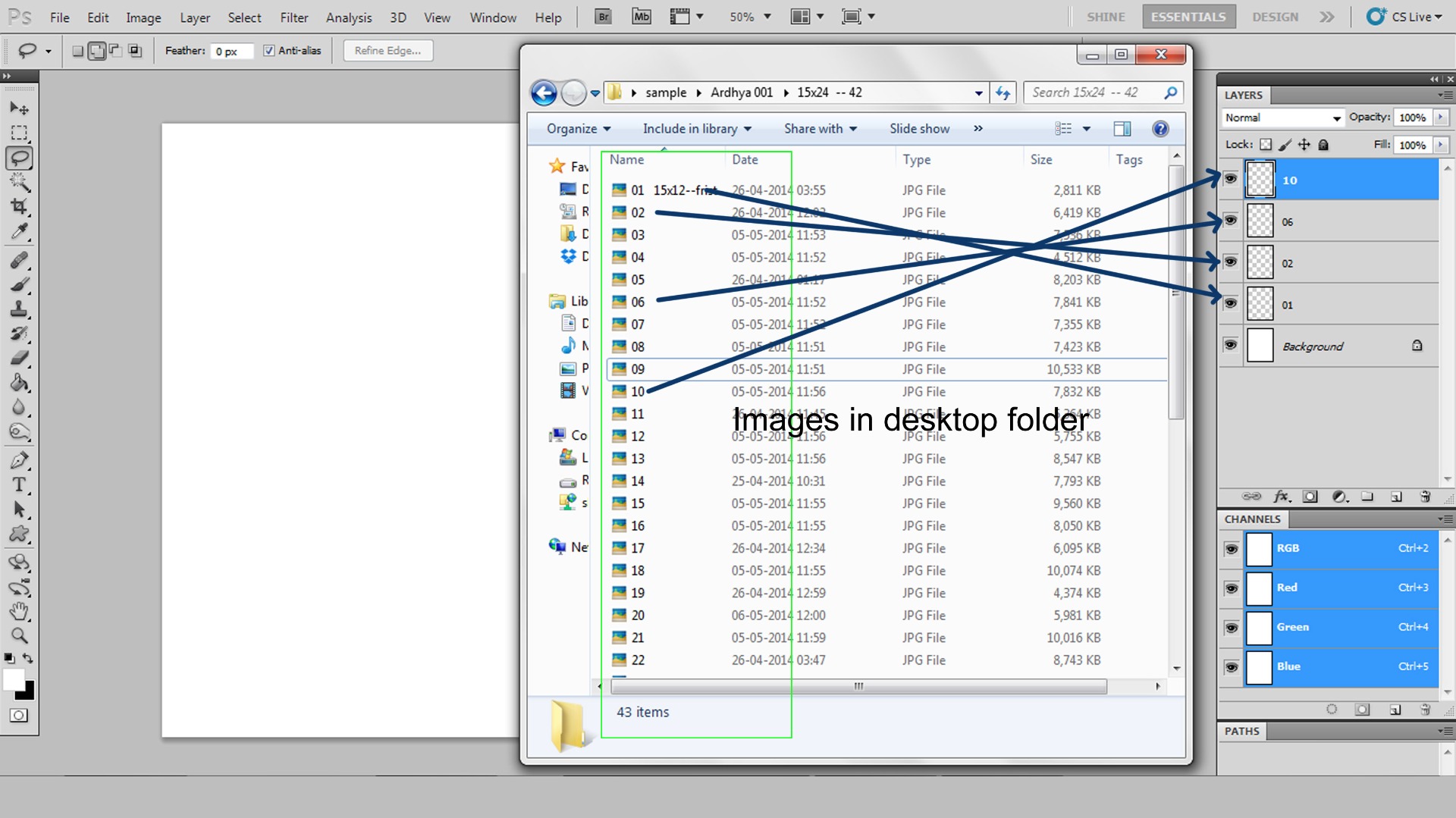Expand the Organize dropdown
This screenshot has width=1456, height=818.
pyautogui.click(x=579, y=129)
